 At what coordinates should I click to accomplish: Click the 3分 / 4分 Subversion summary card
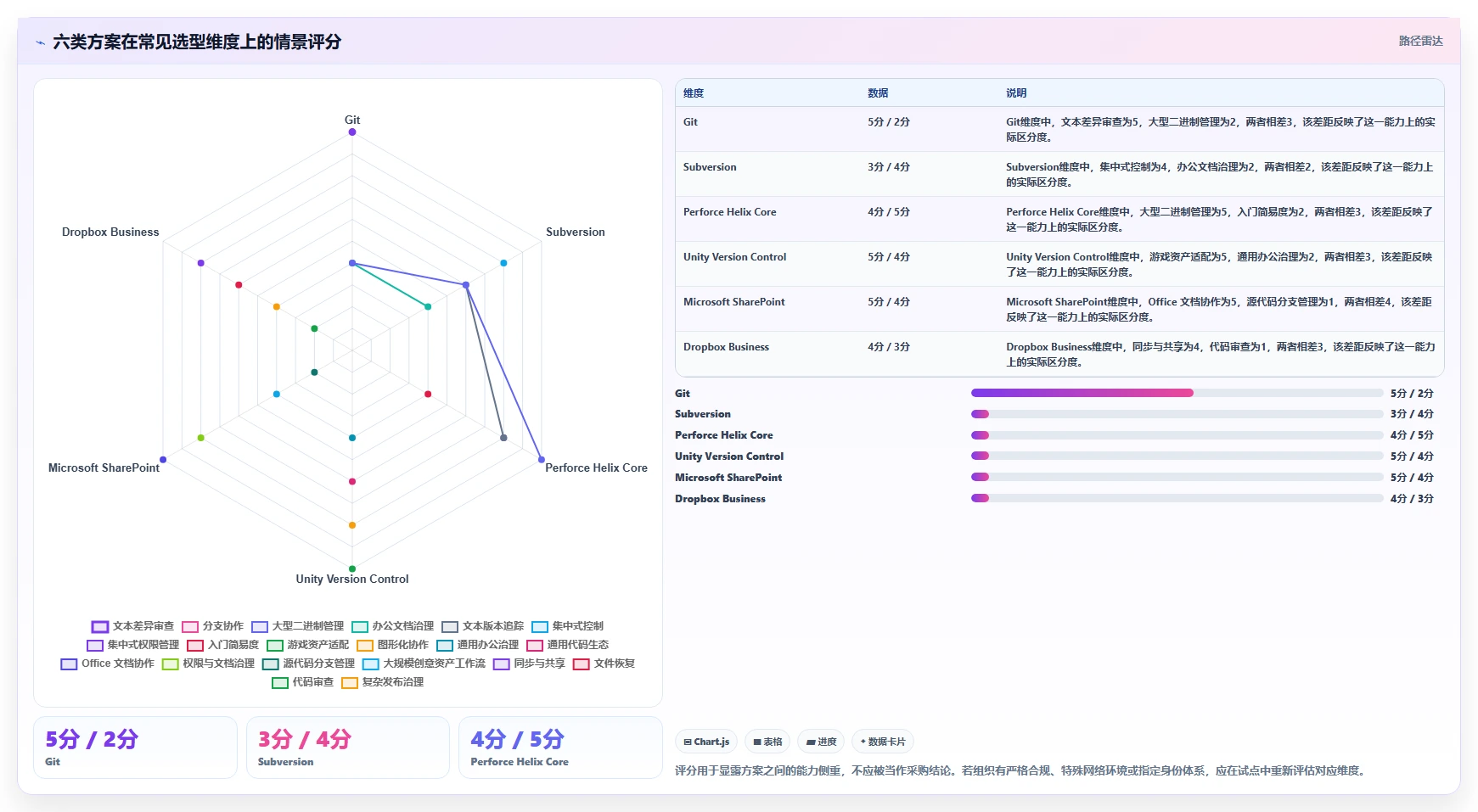(x=347, y=748)
